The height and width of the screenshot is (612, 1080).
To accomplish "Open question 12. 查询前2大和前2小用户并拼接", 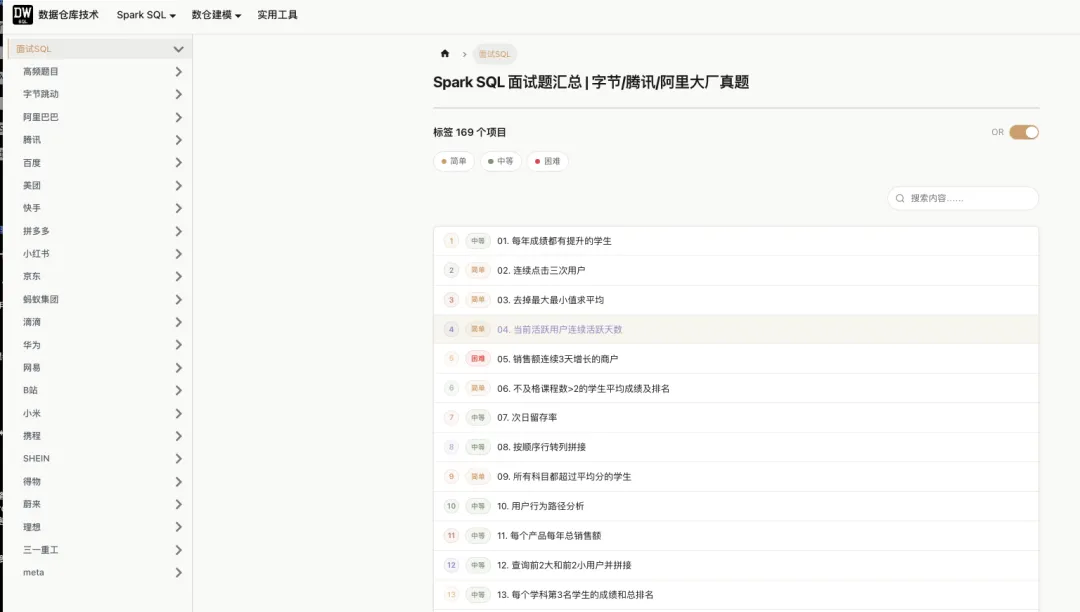I will click(x=736, y=565).
